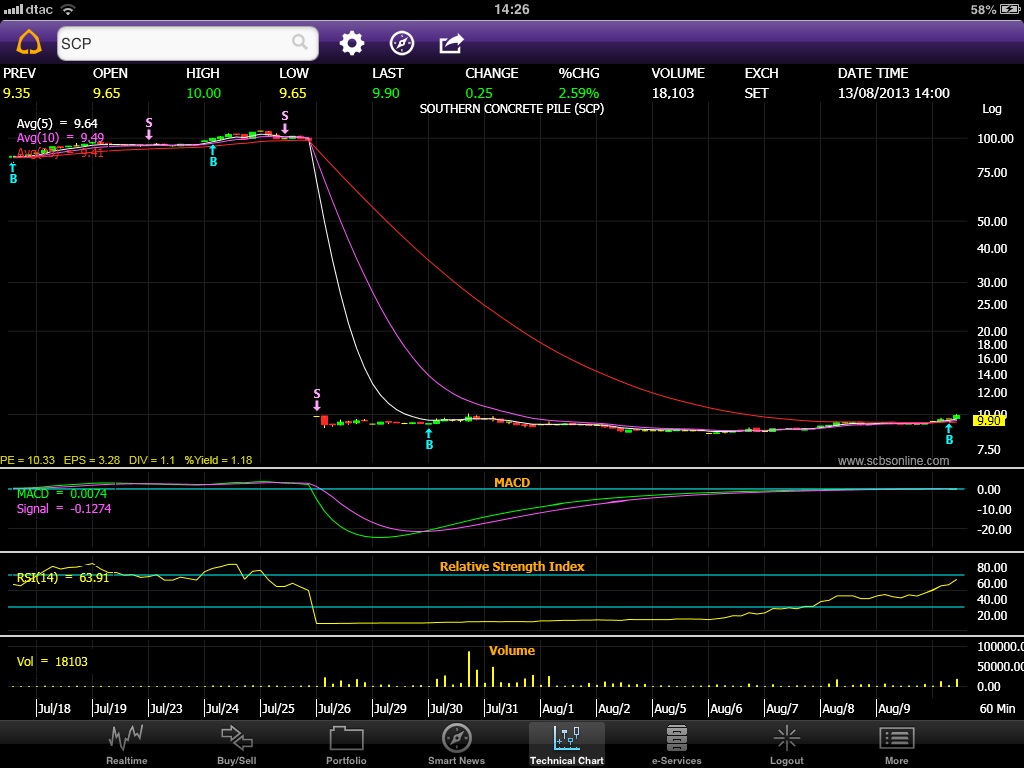
Task: Tap the compass icon in top bar
Action: tap(401, 43)
